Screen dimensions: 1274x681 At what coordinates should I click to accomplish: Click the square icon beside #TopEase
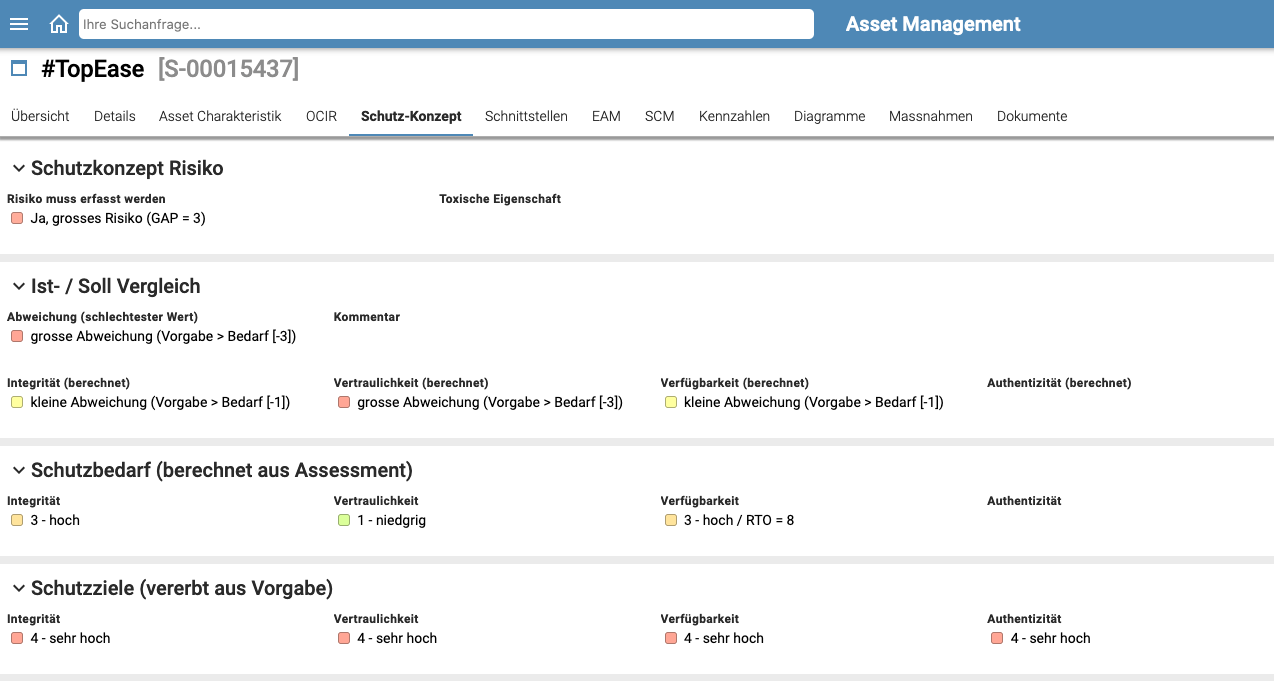click(18, 68)
